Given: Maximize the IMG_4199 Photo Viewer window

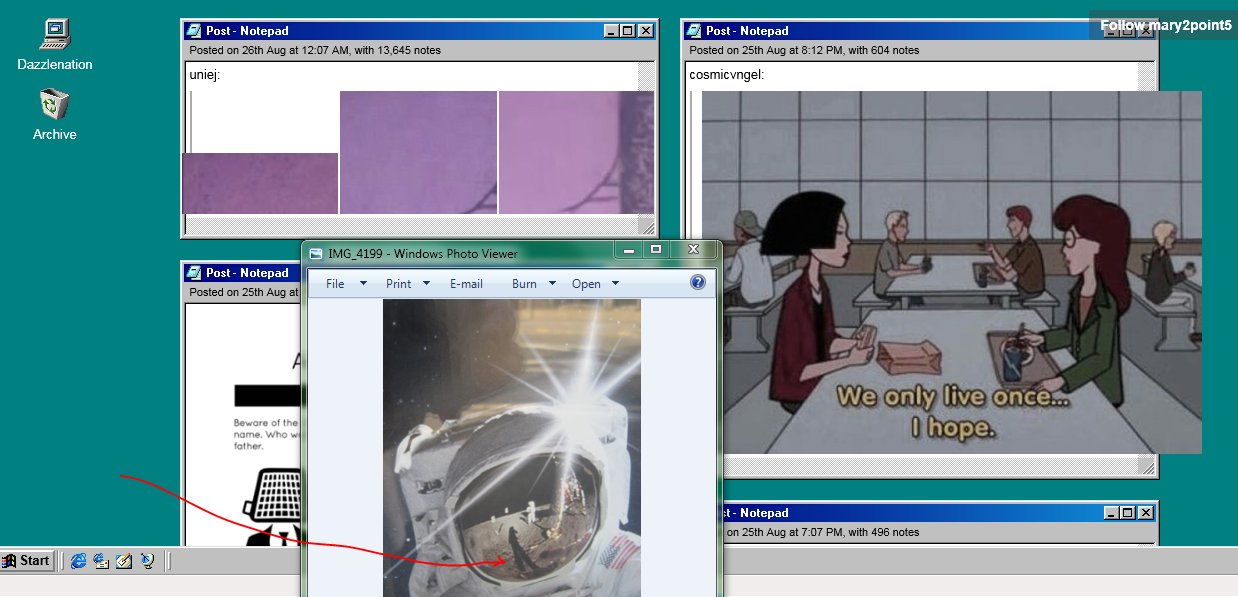Looking at the screenshot, I should click(x=656, y=249).
